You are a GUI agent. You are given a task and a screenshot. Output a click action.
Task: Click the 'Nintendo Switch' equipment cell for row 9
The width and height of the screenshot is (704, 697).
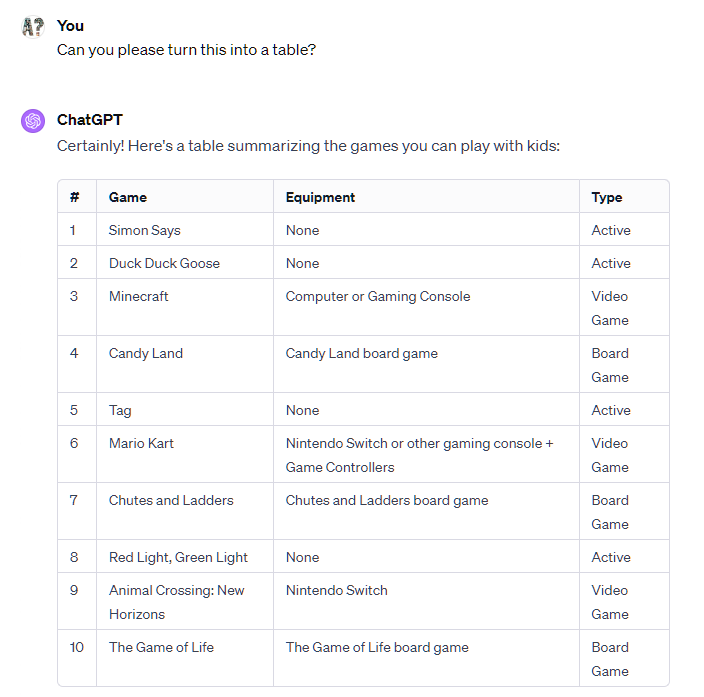(337, 590)
